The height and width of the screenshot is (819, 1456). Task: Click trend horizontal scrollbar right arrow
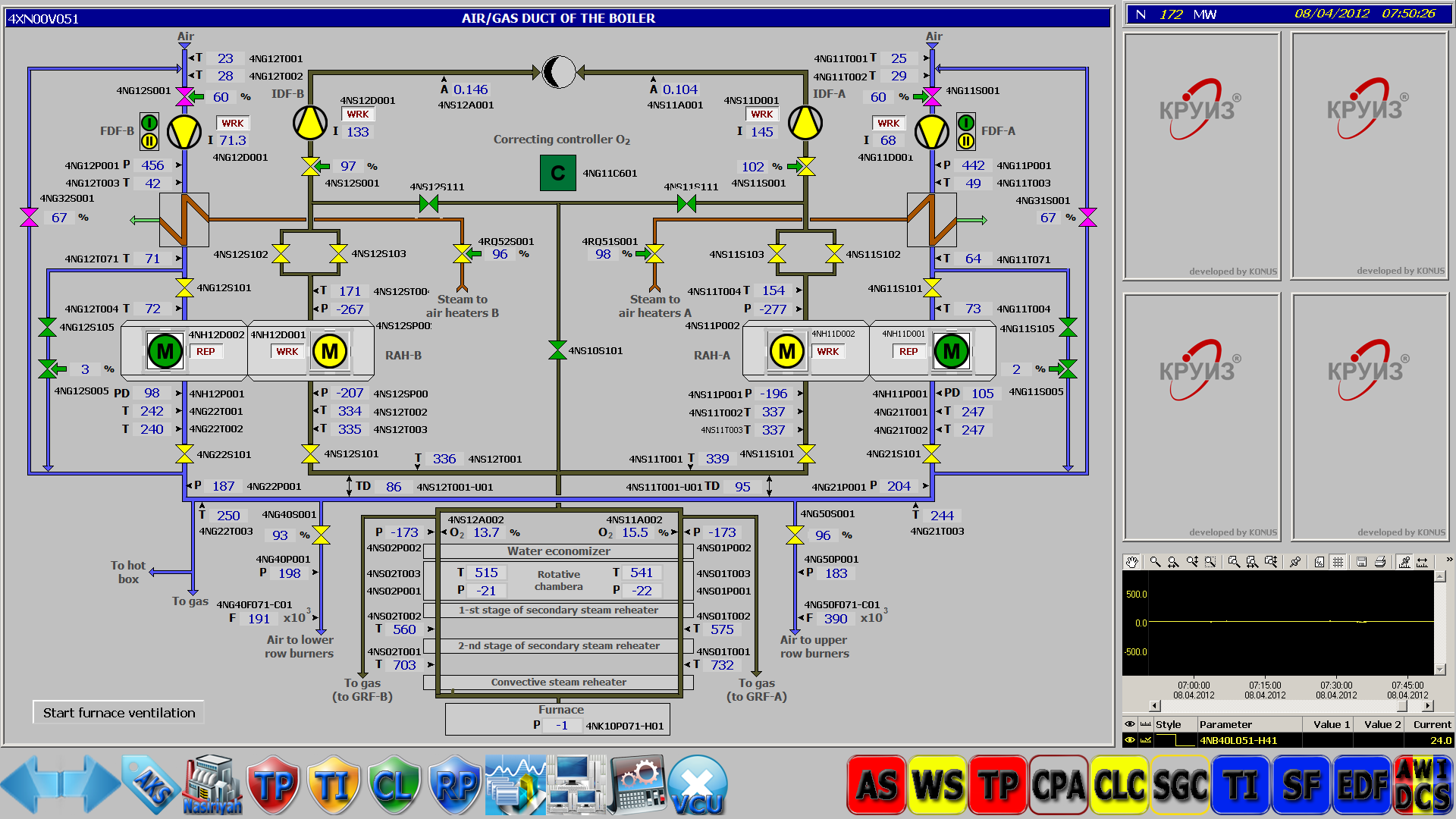coord(1428,706)
